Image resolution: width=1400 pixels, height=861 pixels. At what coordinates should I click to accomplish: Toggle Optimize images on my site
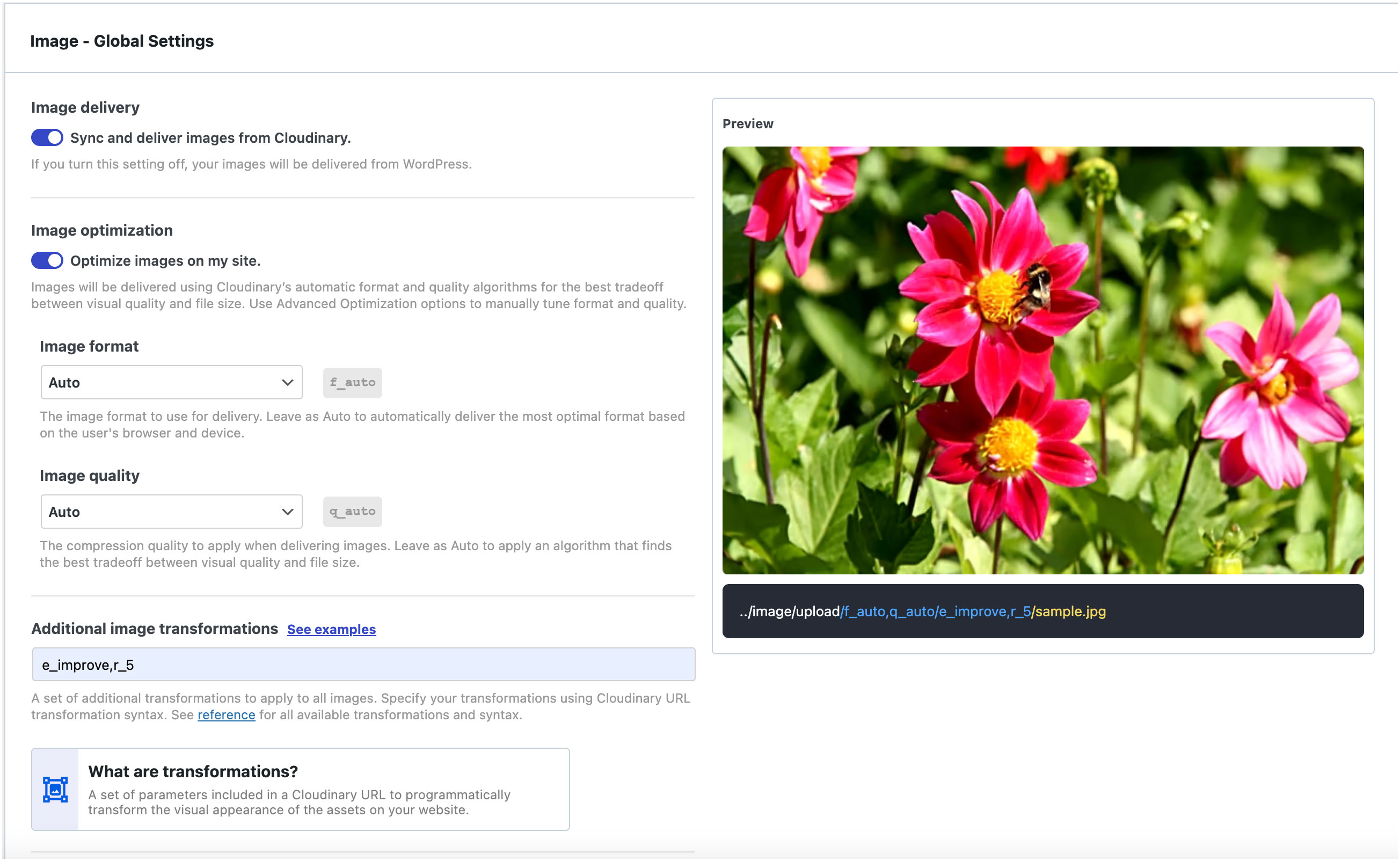pyautogui.click(x=47, y=261)
